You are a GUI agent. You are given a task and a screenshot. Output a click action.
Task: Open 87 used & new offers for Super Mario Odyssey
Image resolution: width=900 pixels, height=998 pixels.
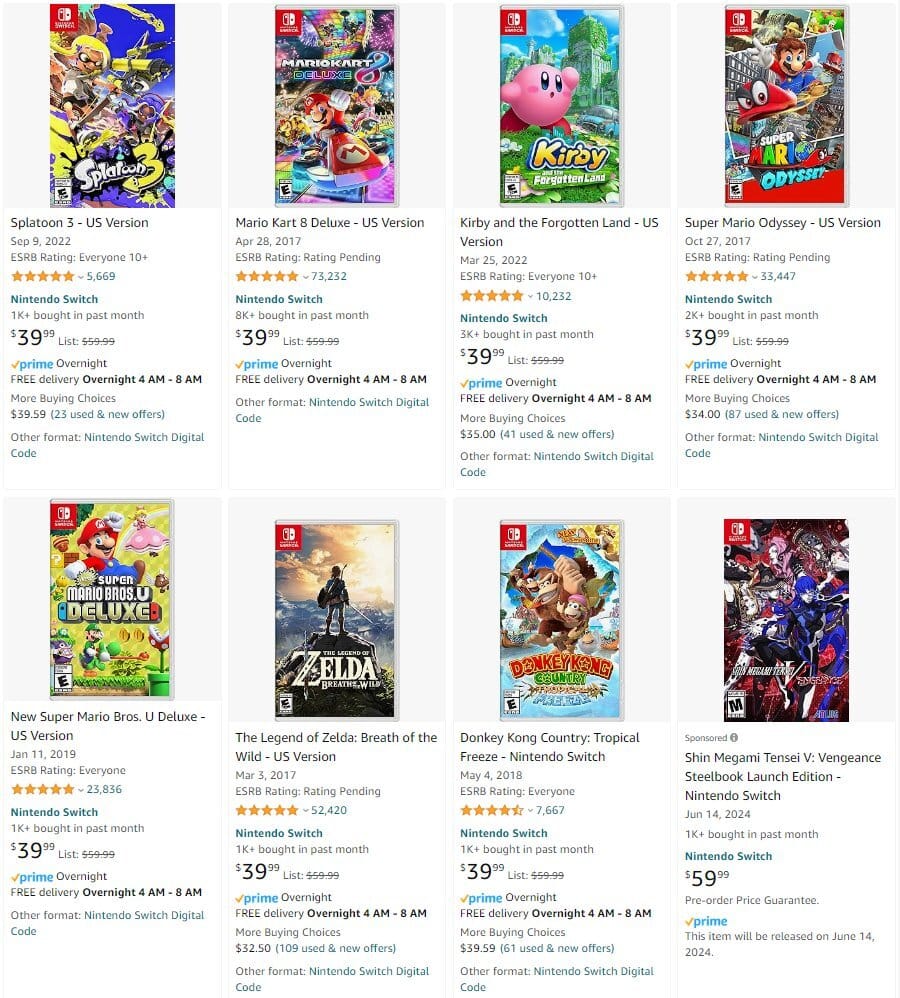782,414
